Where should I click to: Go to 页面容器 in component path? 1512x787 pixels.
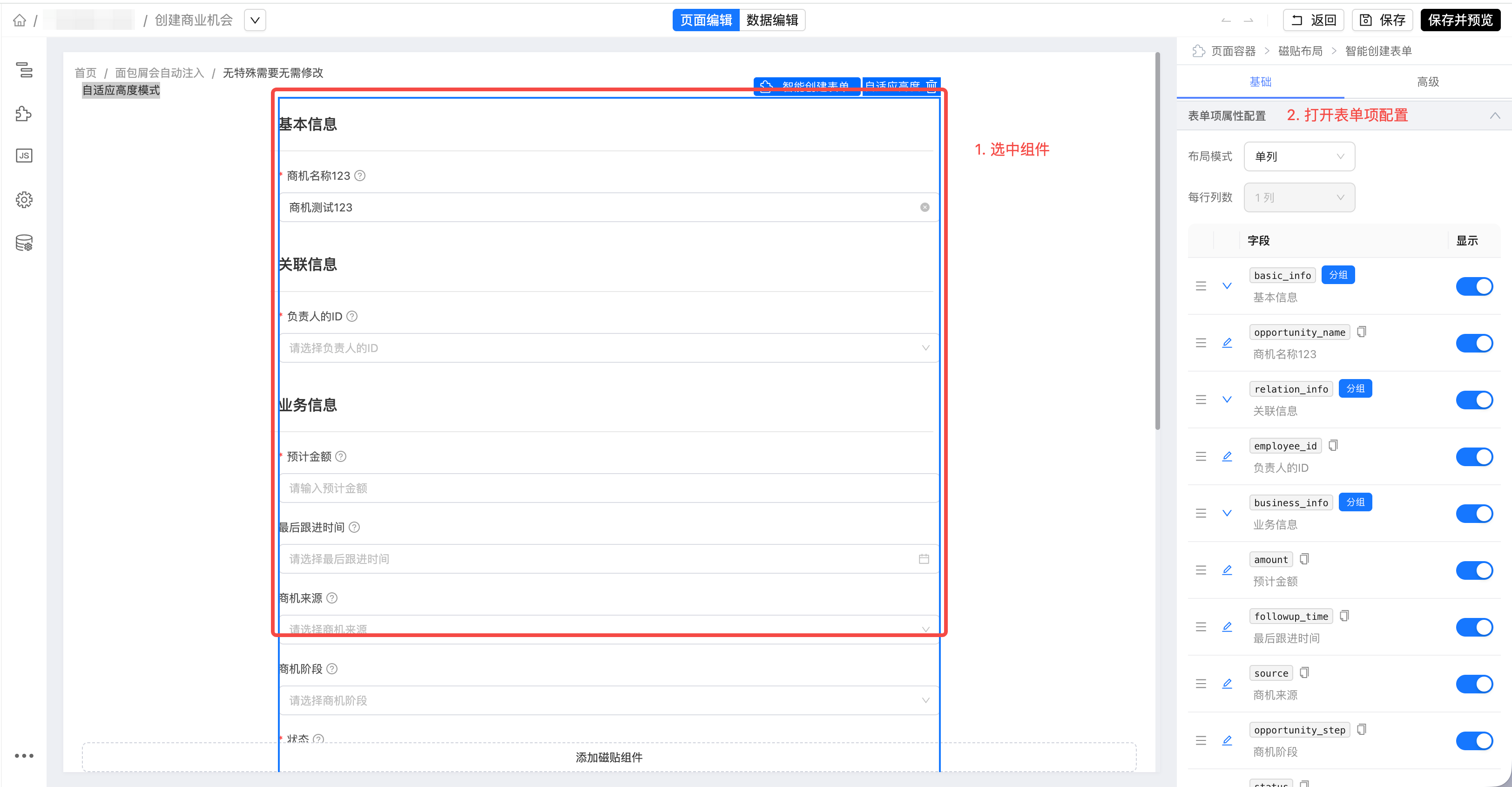pos(1233,51)
